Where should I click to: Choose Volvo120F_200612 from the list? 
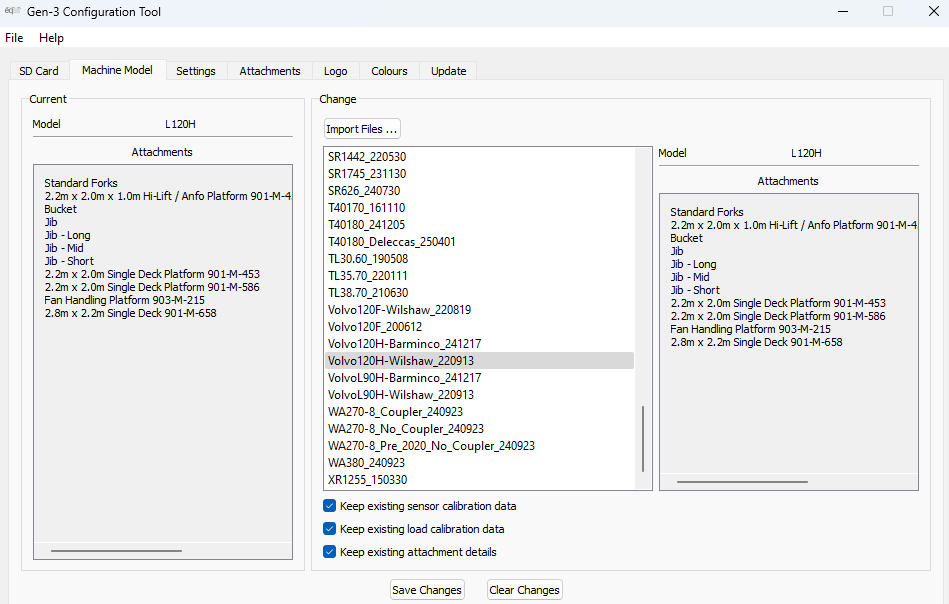click(x=479, y=326)
